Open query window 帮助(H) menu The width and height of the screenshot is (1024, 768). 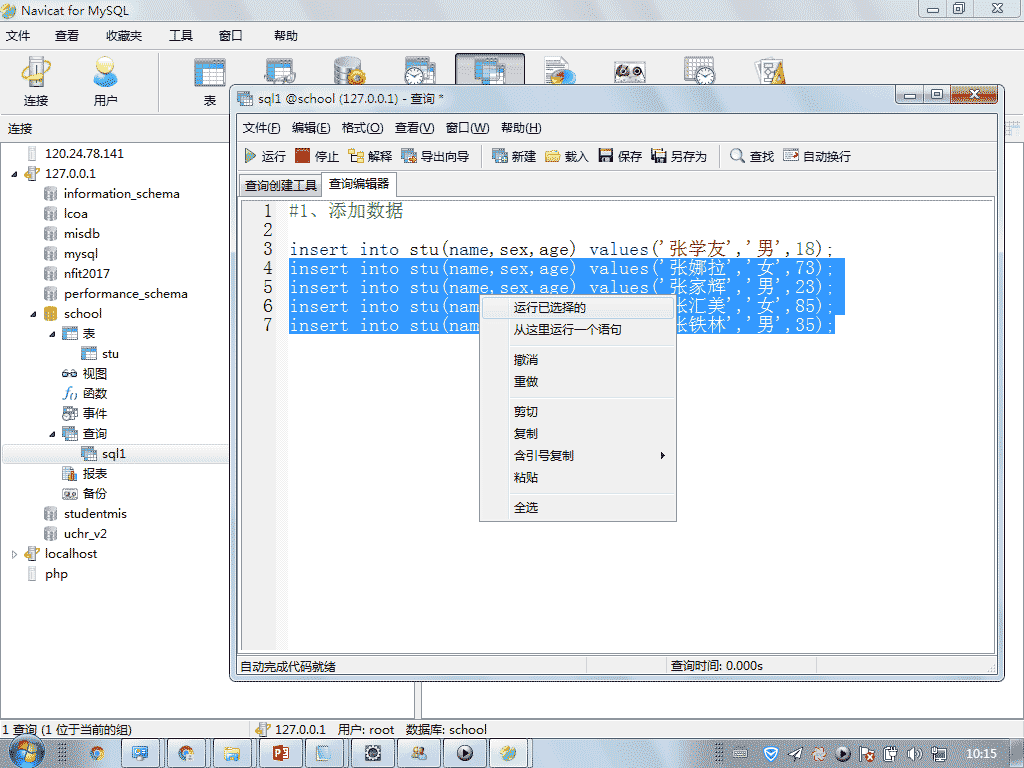click(520, 128)
